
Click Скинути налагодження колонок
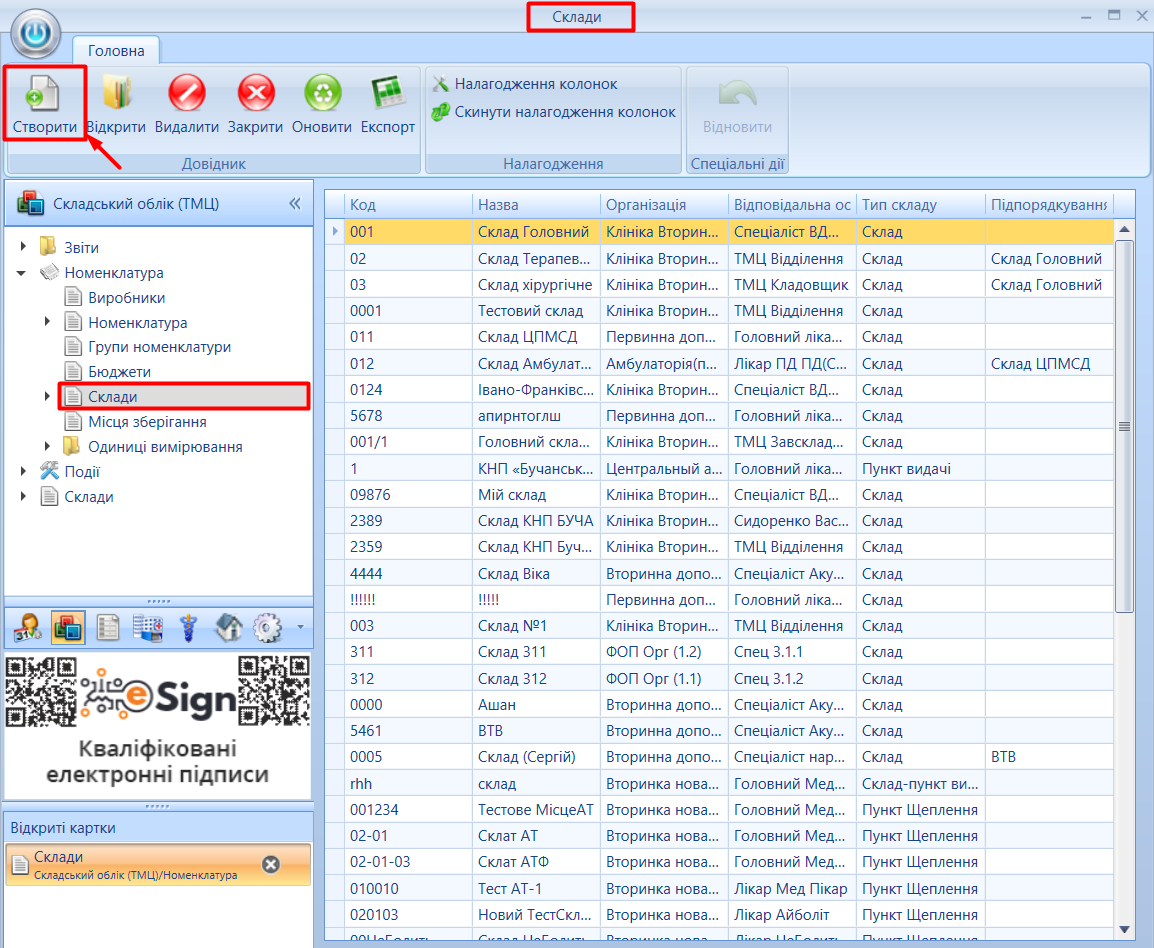pyautogui.click(x=553, y=112)
